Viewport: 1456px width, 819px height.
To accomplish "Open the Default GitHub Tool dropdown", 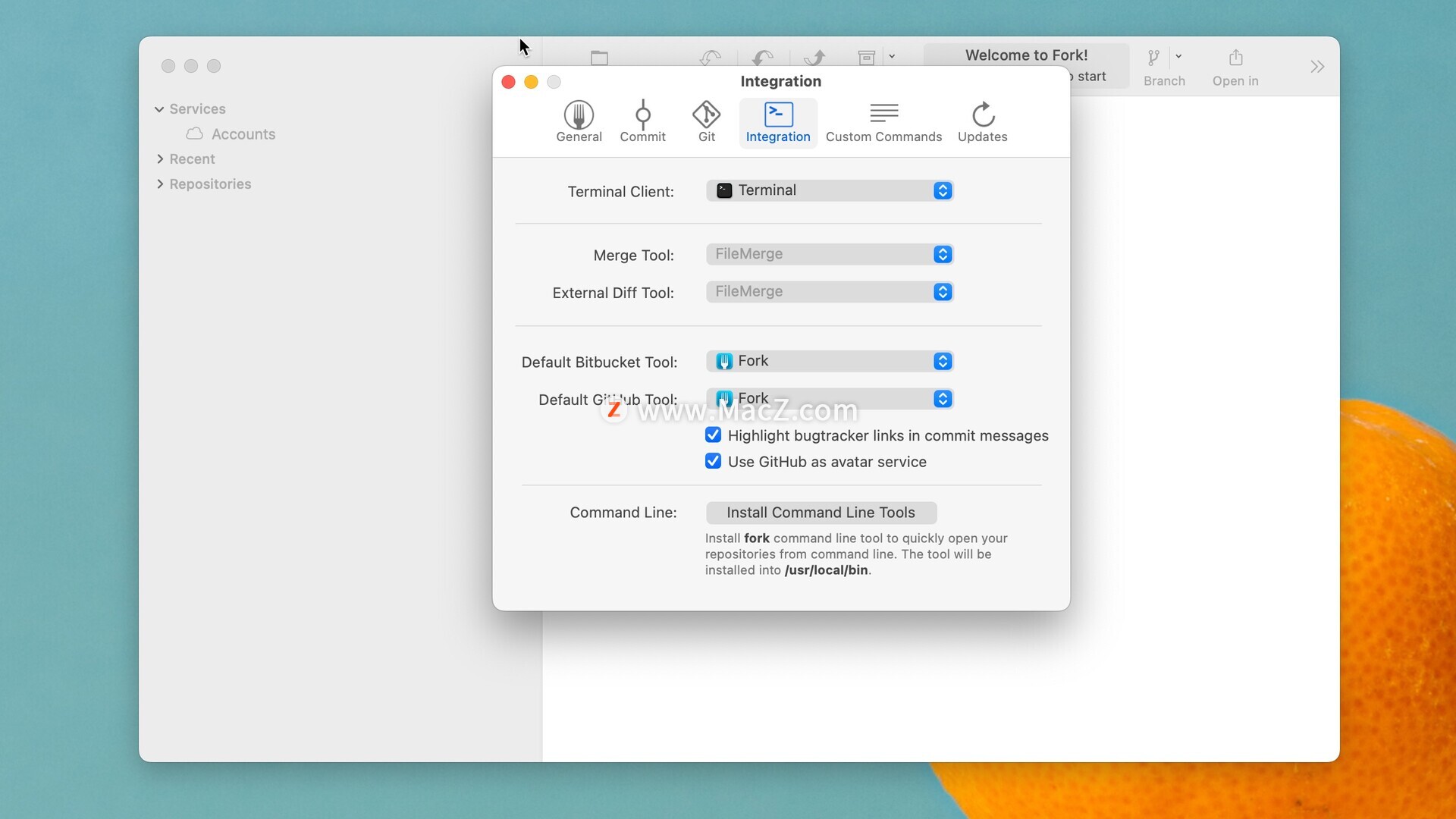I will tap(830, 399).
